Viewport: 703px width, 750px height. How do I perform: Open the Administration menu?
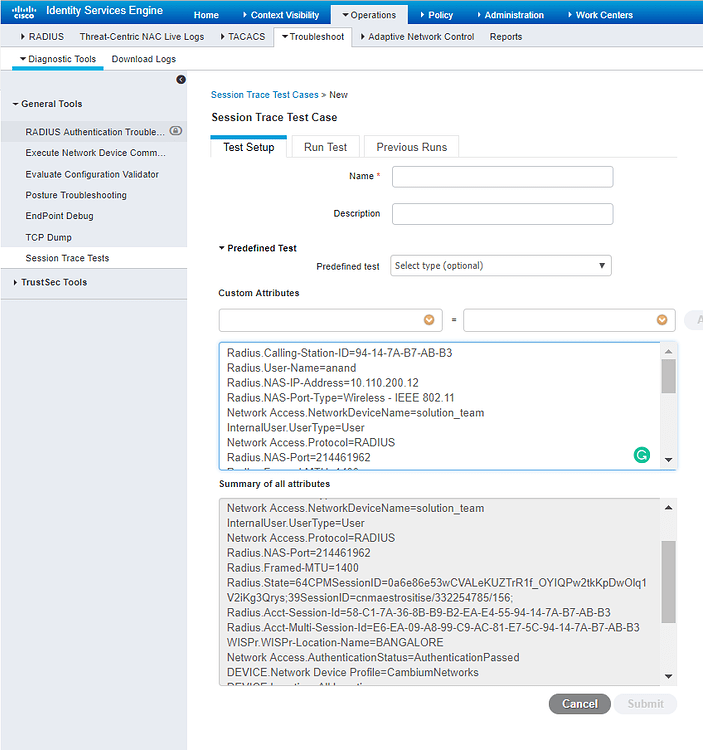pyautogui.click(x=511, y=15)
